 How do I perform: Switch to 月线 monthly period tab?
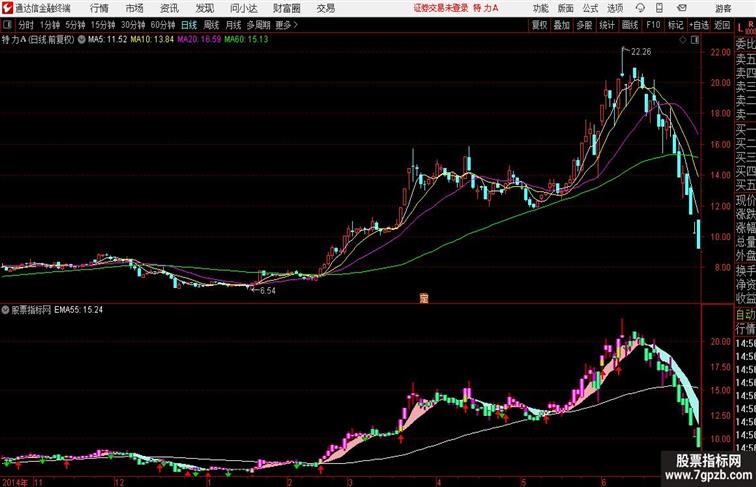click(233, 25)
